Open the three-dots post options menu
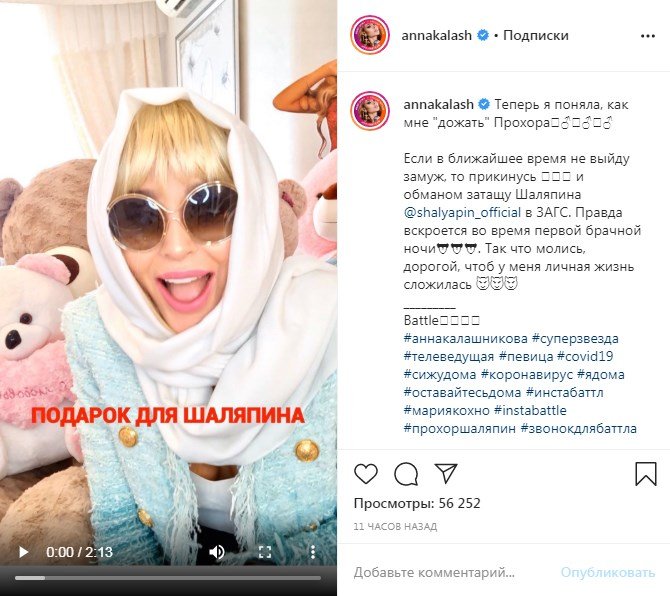 point(648,36)
